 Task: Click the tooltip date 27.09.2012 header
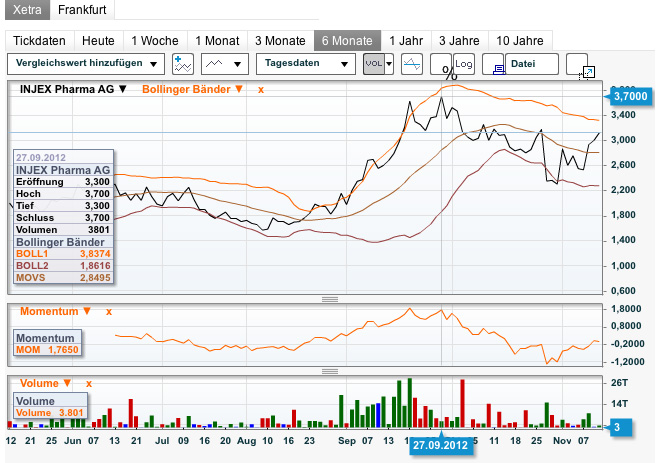41,158
